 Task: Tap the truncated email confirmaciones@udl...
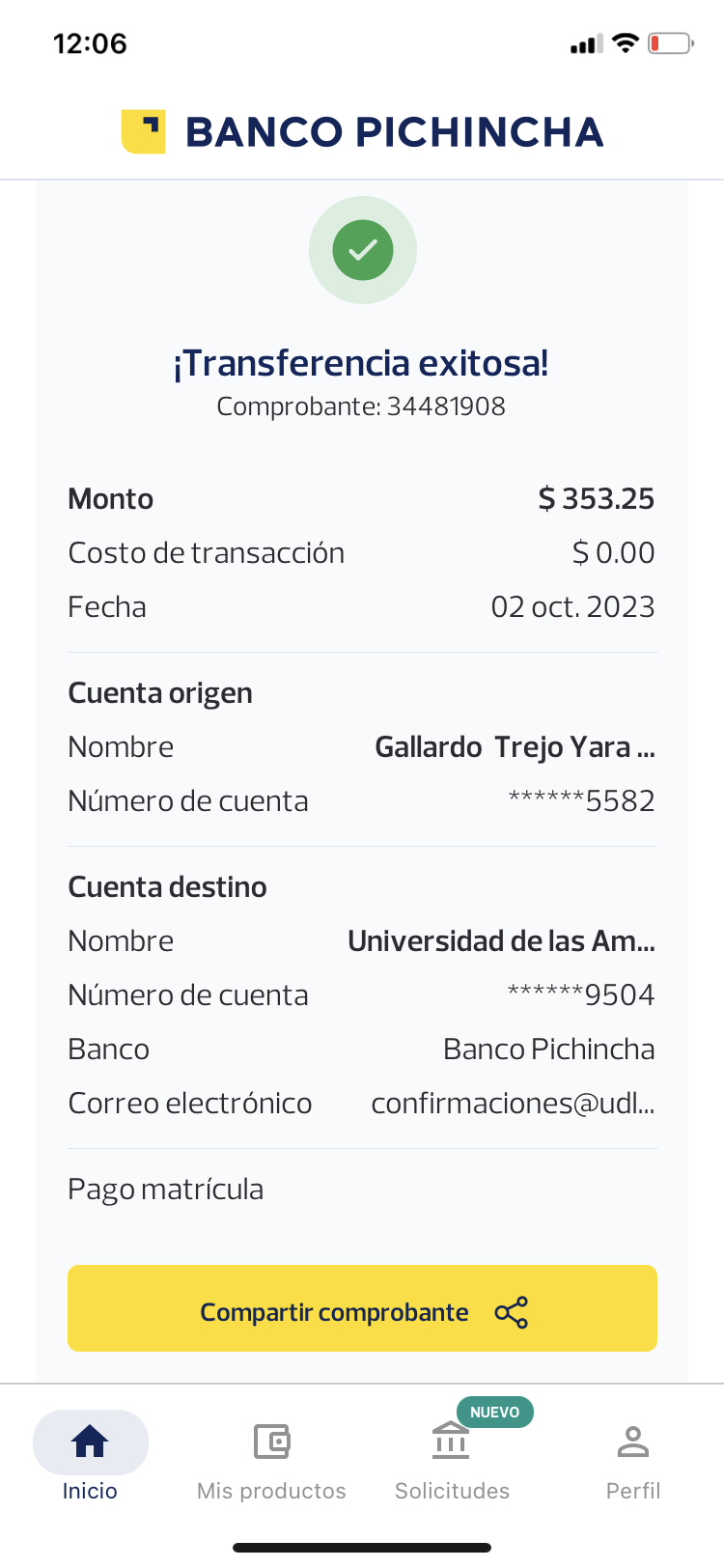[513, 1104]
